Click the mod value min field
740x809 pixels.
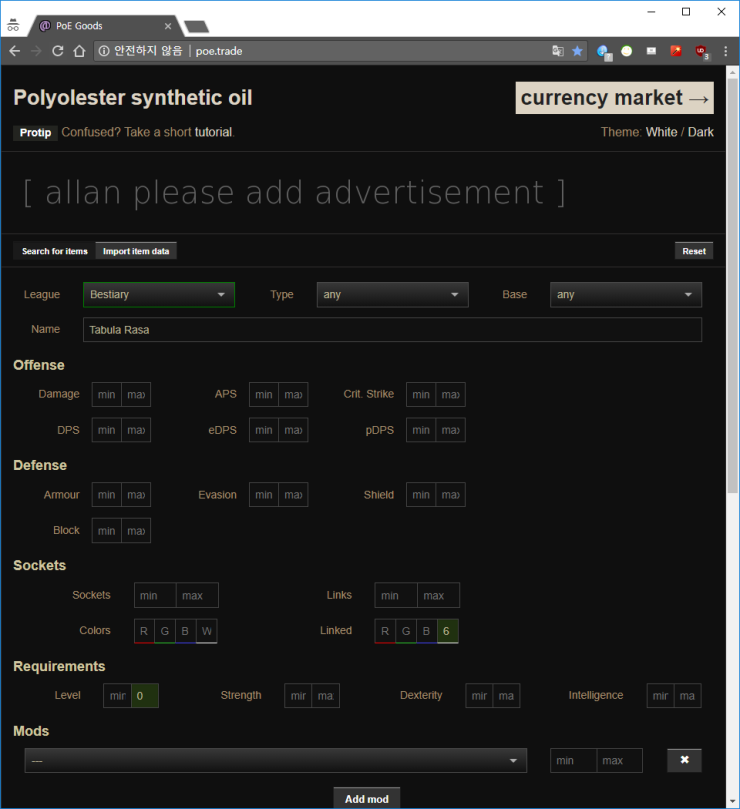[573, 761]
